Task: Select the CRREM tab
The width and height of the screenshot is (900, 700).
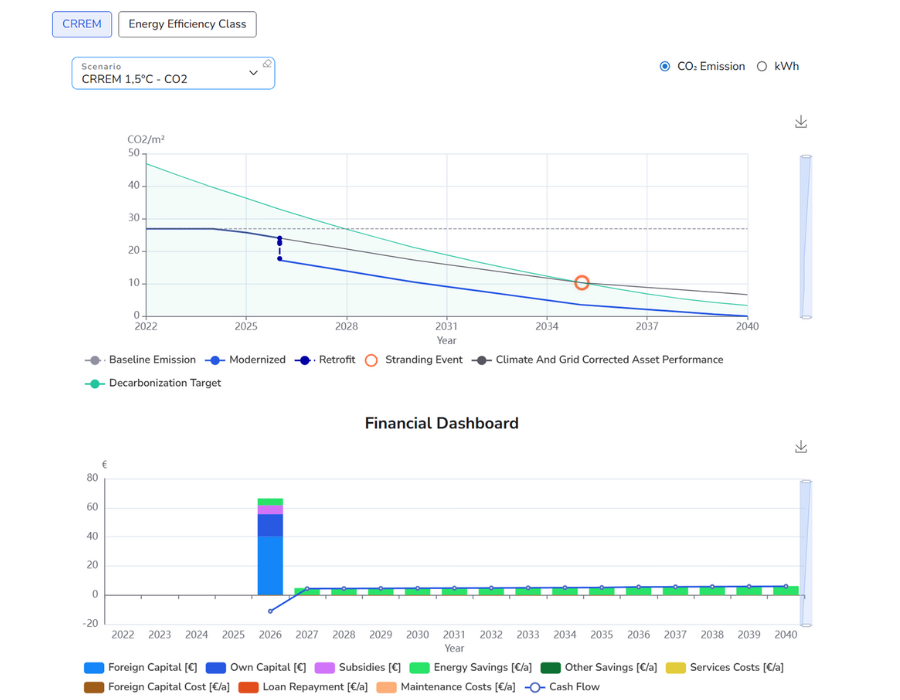Action: point(81,24)
